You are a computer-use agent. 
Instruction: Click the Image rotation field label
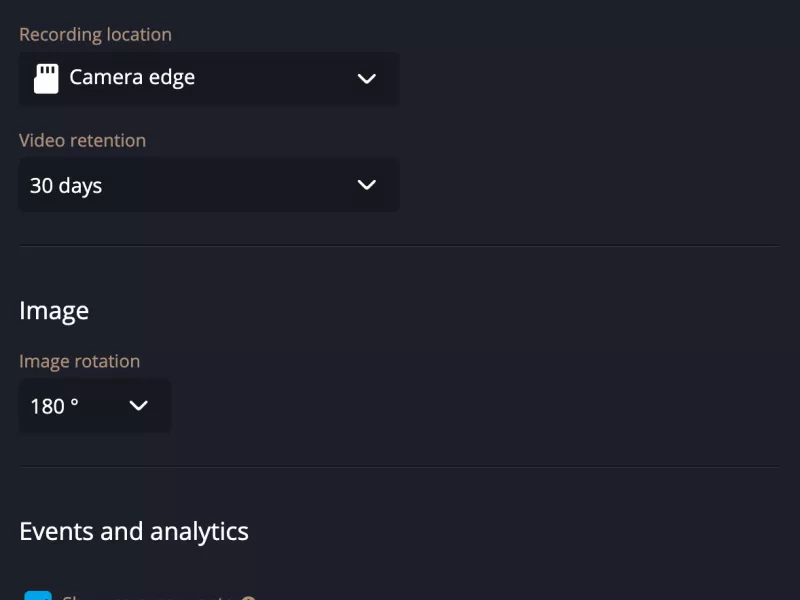coord(79,361)
